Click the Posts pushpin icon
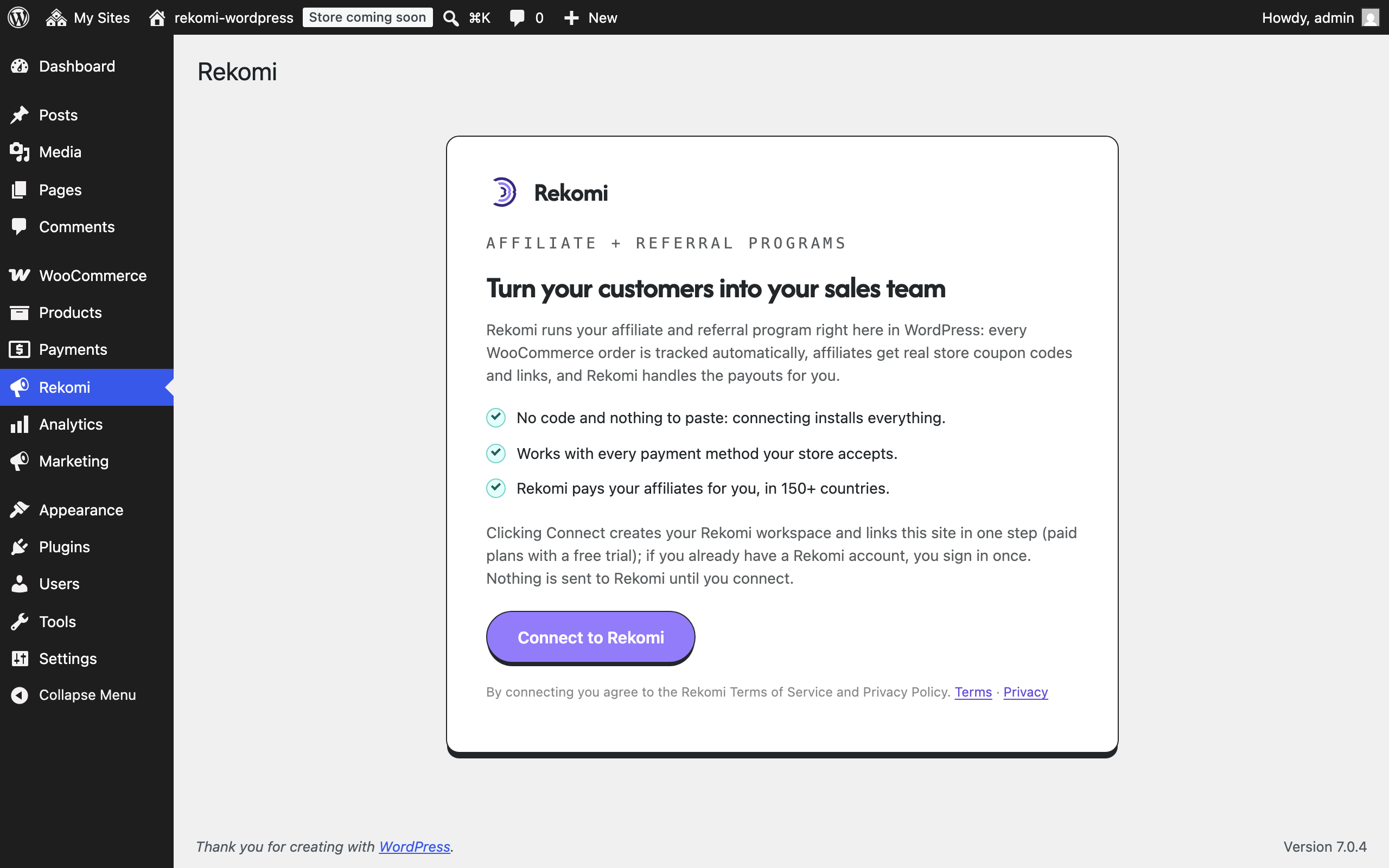The width and height of the screenshot is (1389, 868). pyautogui.click(x=20, y=115)
